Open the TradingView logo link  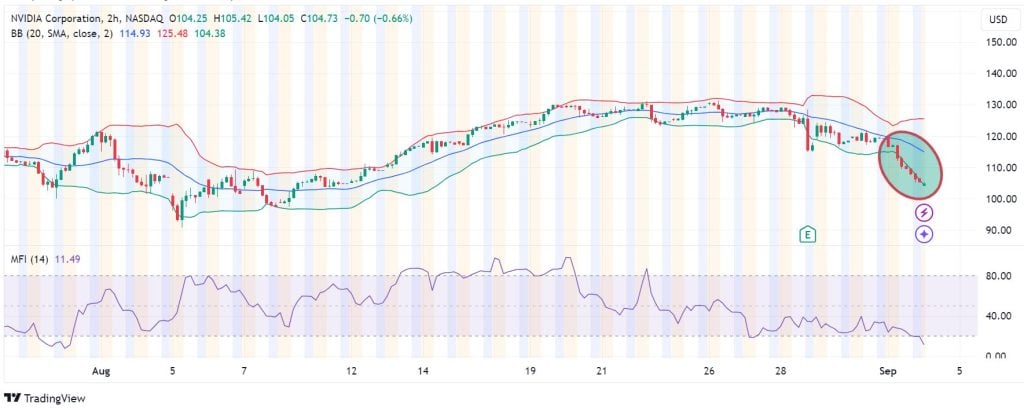[x=45, y=397]
